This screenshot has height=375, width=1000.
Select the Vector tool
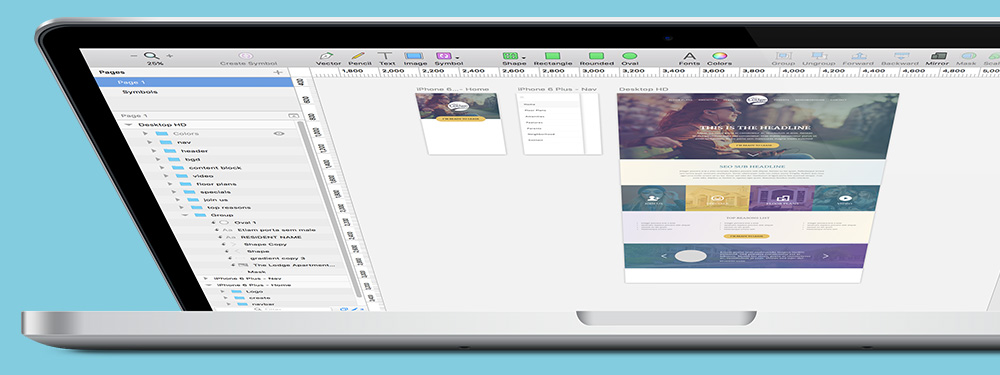pyautogui.click(x=328, y=59)
